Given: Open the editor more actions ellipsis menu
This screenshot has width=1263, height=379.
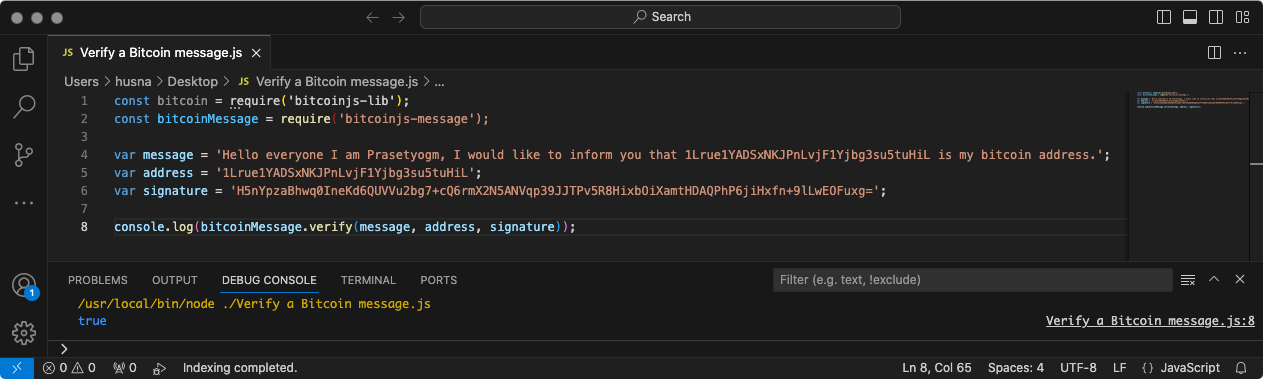Looking at the screenshot, I should (1241, 52).
